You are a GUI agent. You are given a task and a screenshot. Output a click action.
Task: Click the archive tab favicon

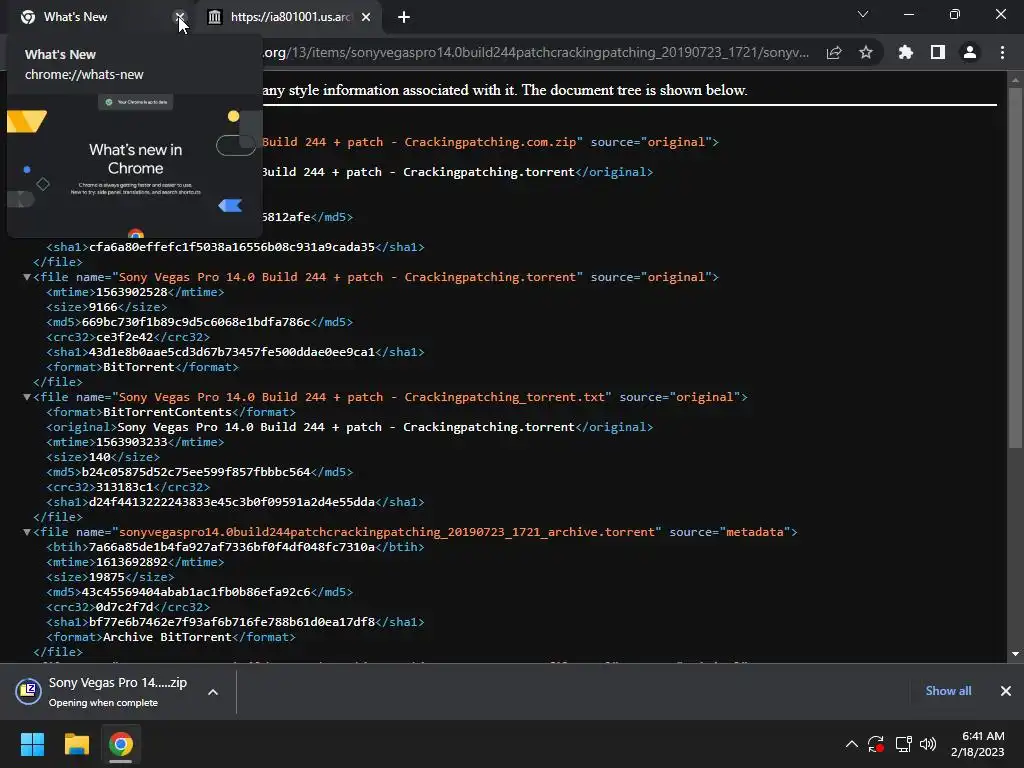tap(214, 17)
